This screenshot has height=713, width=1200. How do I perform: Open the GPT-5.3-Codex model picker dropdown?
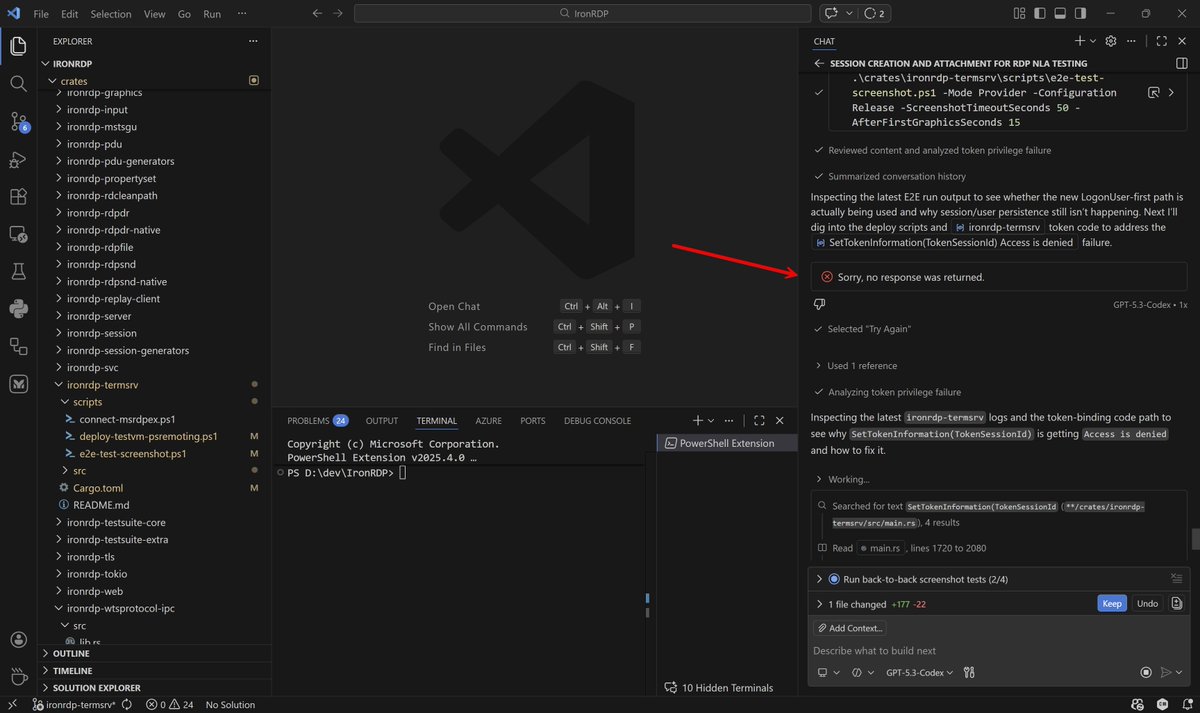[919, 673]
